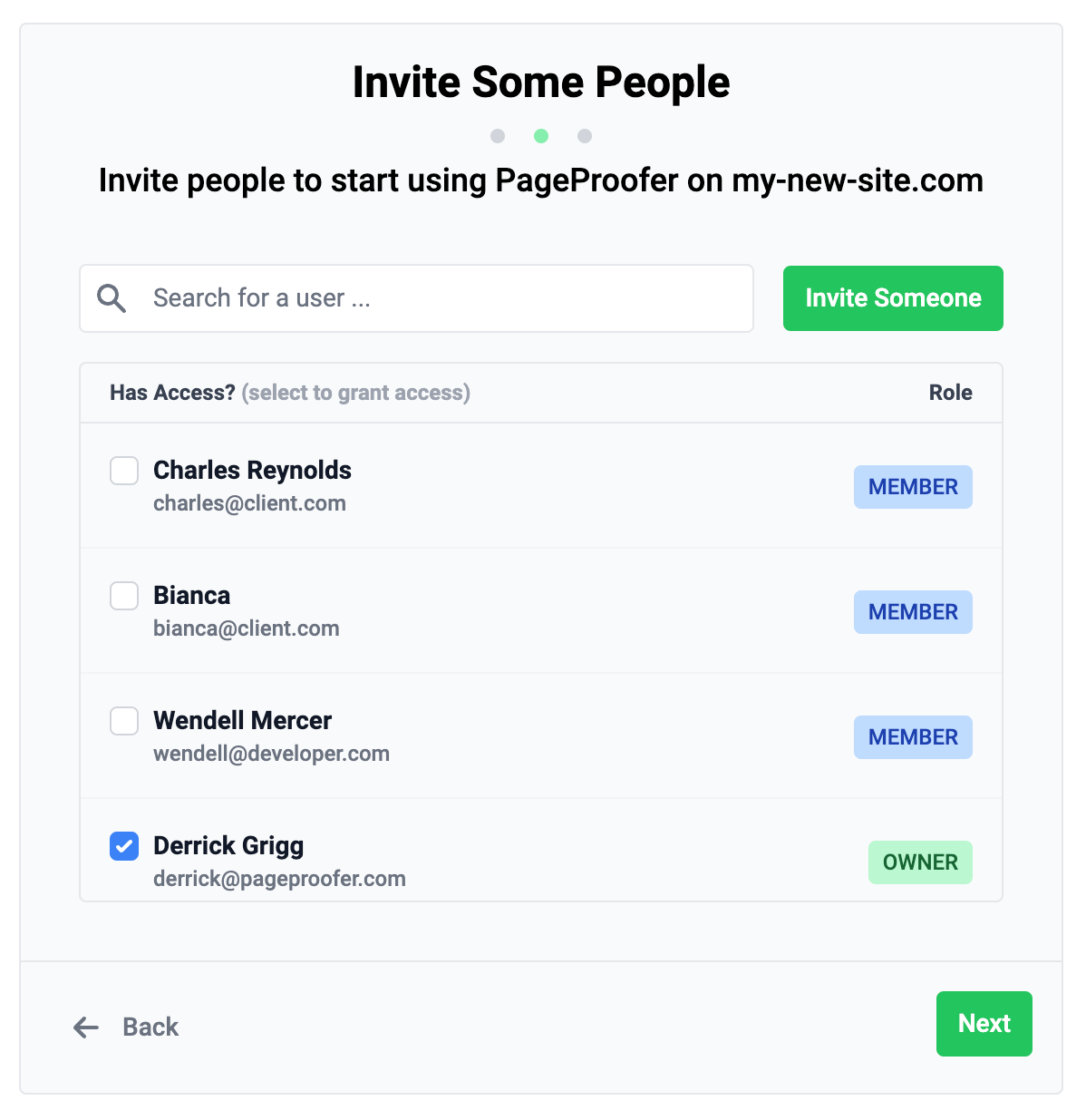This screenshot has height=1120, width=1086.
Task: Uncheck Derrick Grigg's access checkbox
Action: (124, 846)
